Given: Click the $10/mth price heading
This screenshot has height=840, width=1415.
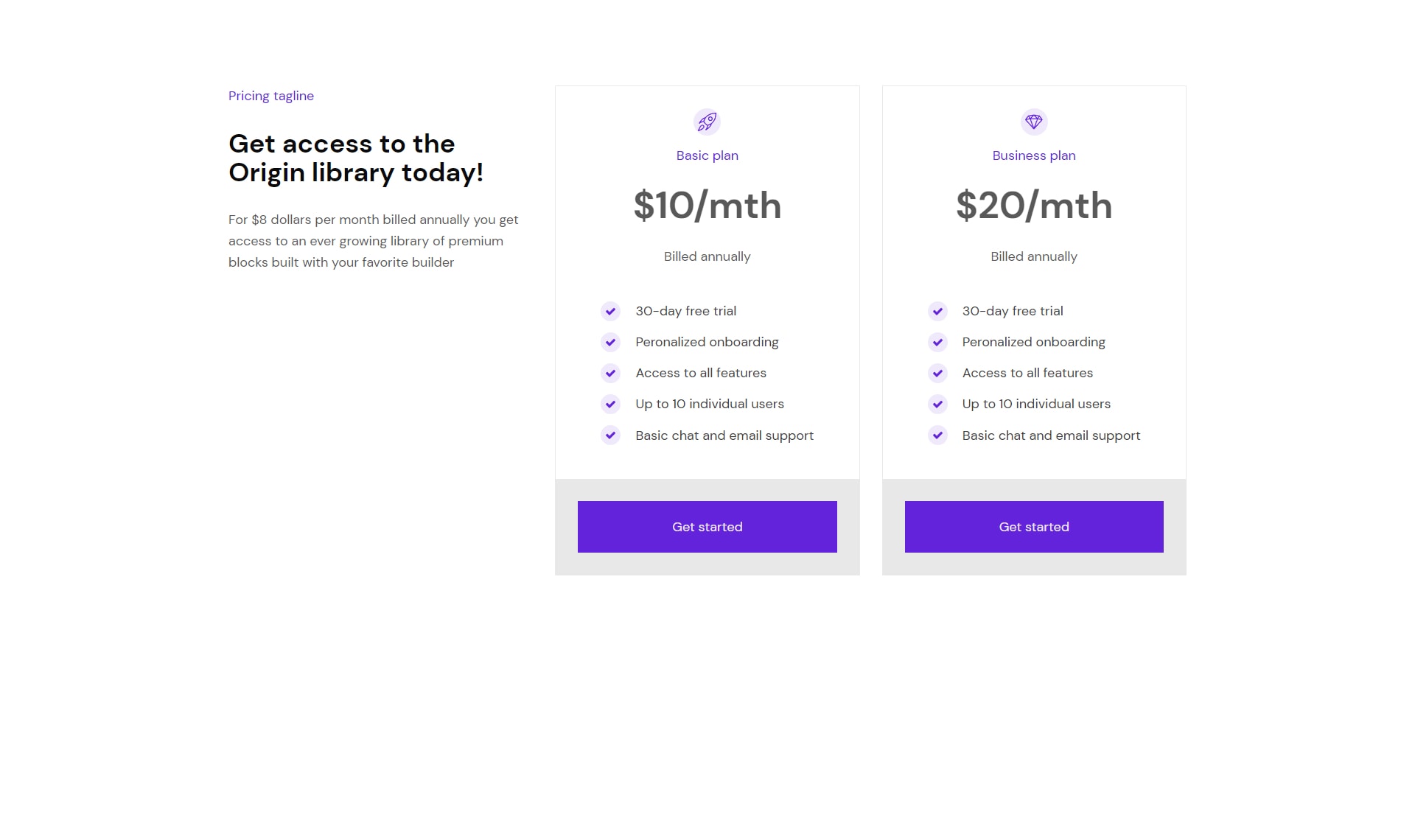Looking at the screenshot, I should (707, 205).
